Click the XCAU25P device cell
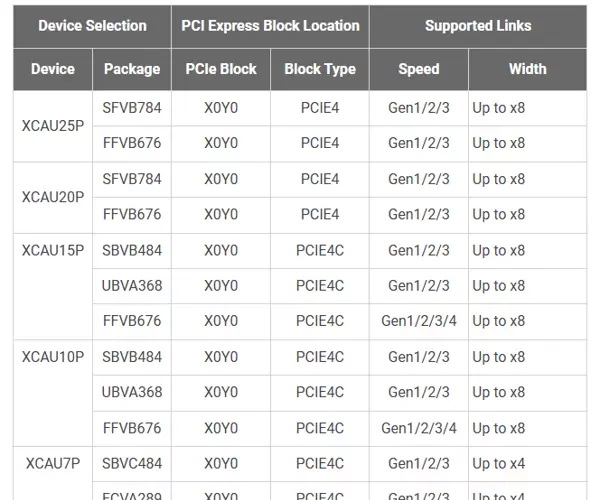 53,126
